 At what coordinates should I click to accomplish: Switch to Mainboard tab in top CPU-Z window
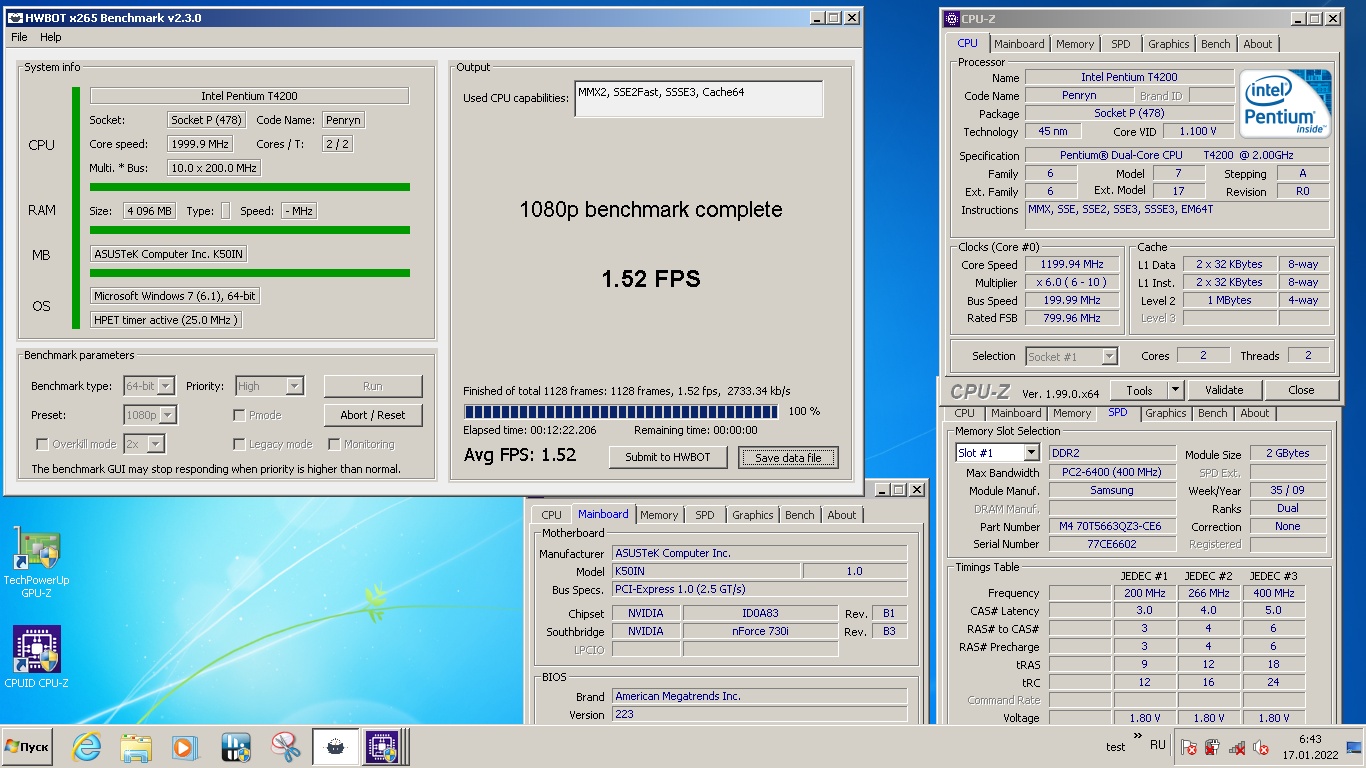[1019, 44]
